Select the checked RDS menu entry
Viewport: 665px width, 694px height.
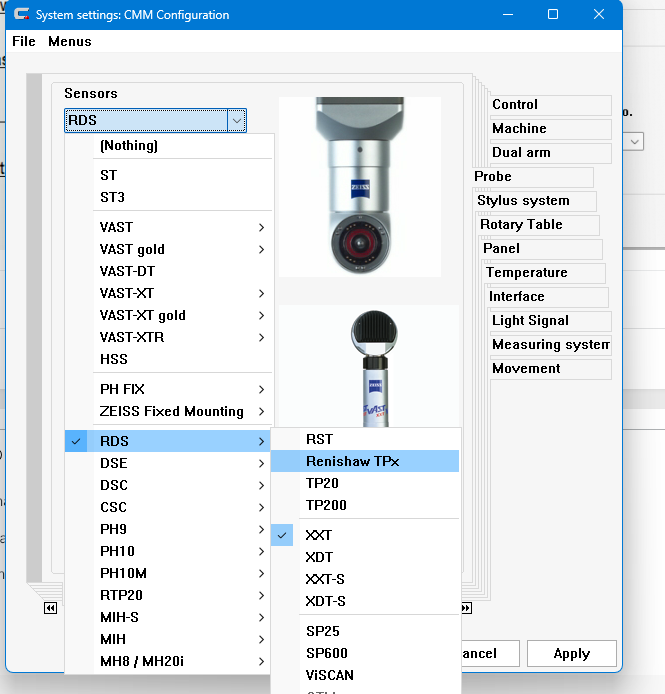tap(114, 441)
